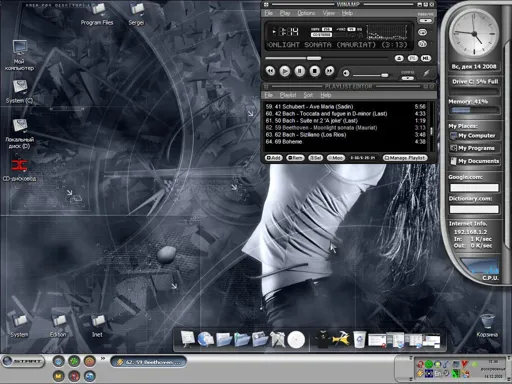Open the Мой компьютер desktop icon
Screen dimensions: 512x384
[x=19, y=55]
